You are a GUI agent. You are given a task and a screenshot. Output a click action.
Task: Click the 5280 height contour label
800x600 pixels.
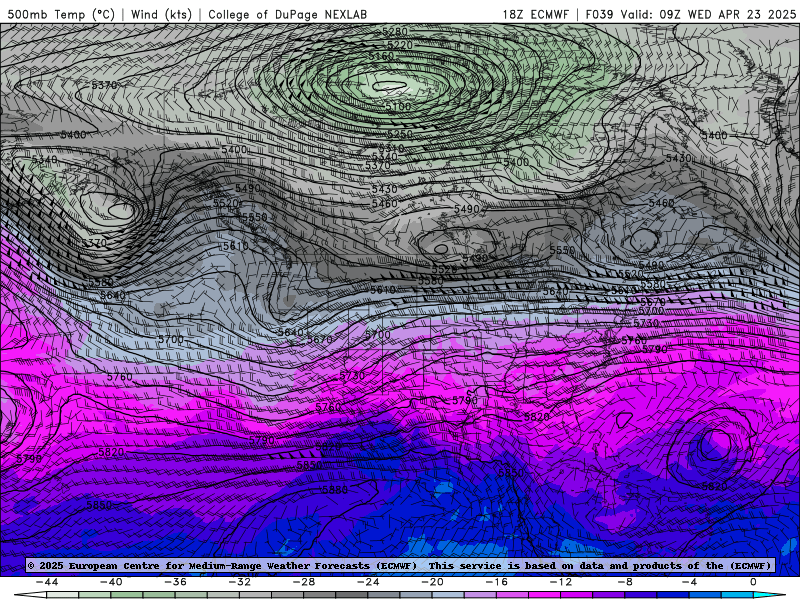[395, 32]
